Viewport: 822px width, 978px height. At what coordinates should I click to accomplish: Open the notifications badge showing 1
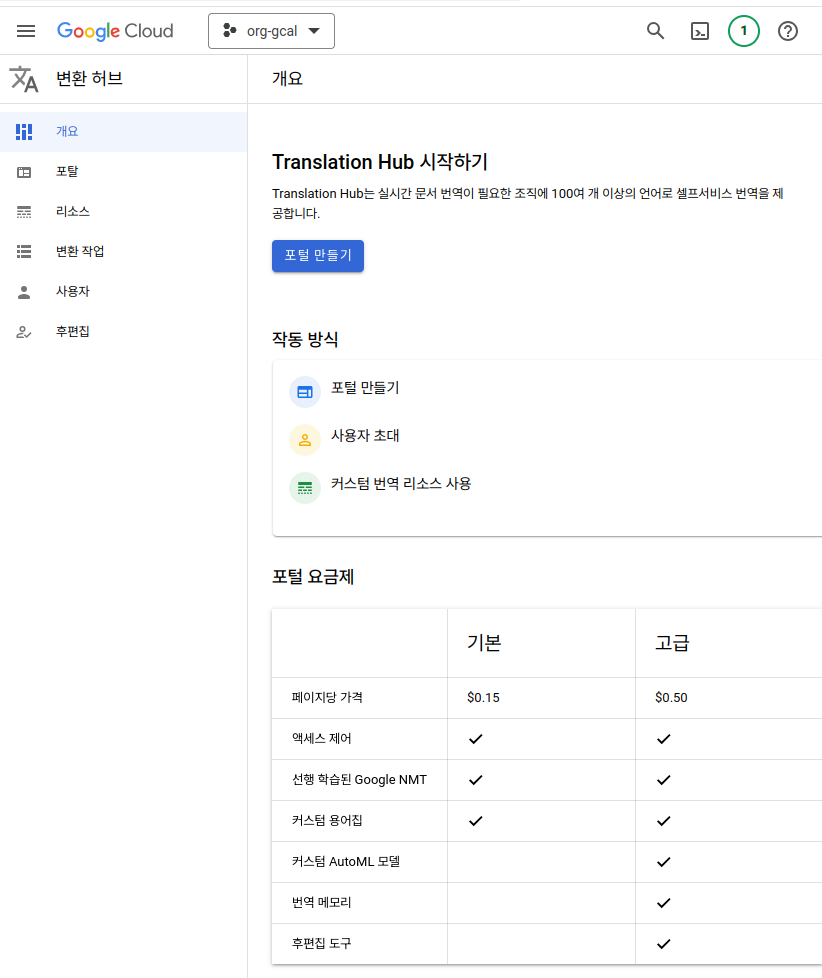[x=743, y=31]
